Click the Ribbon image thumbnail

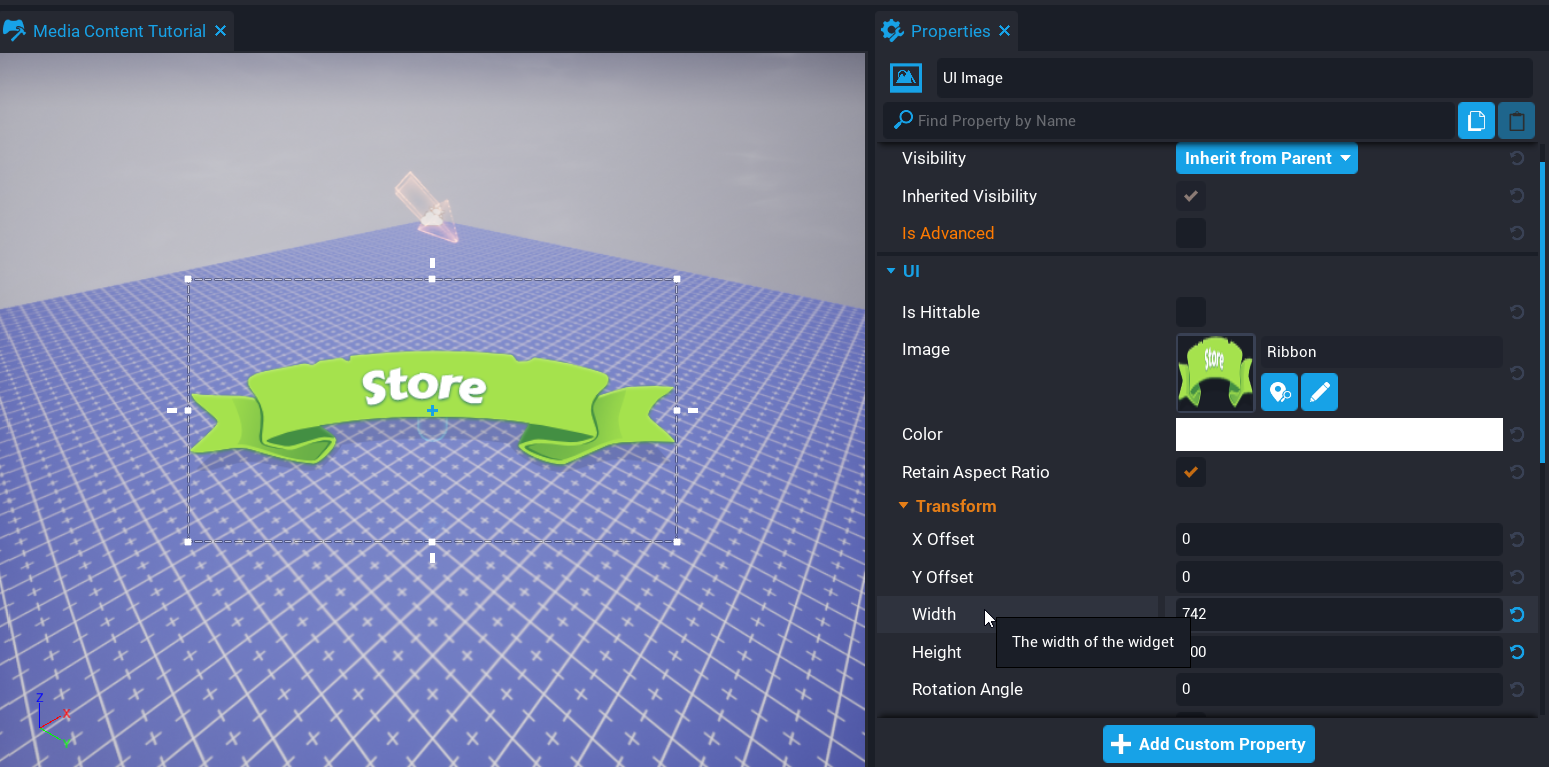click(1215, 373)
